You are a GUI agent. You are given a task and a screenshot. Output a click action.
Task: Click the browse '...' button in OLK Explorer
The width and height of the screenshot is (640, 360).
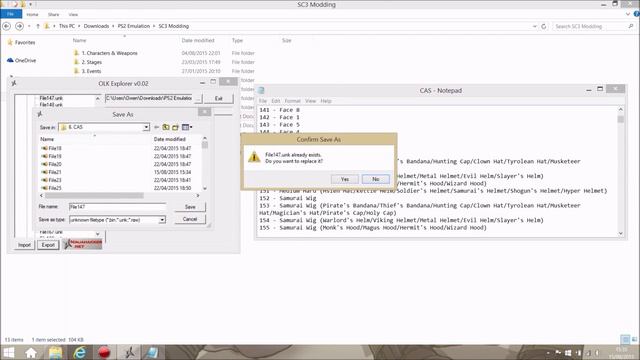pos(198,98)
